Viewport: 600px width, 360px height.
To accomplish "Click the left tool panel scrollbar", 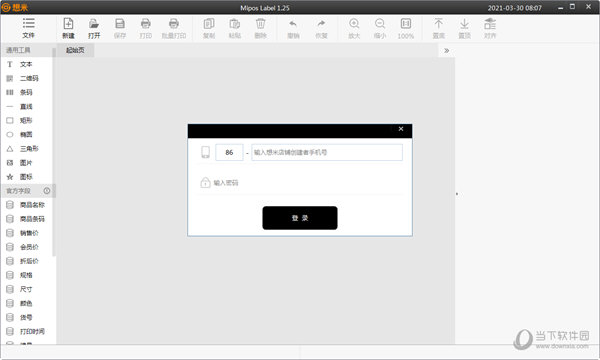I will [54, 153].
